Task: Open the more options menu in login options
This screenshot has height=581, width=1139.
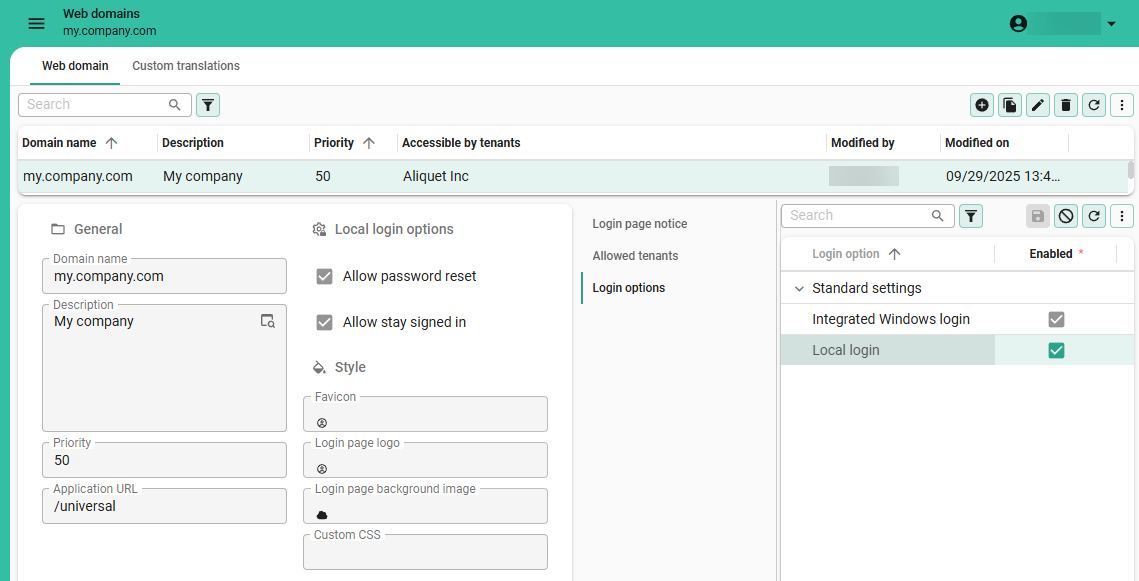Action: pos(1122,216)
